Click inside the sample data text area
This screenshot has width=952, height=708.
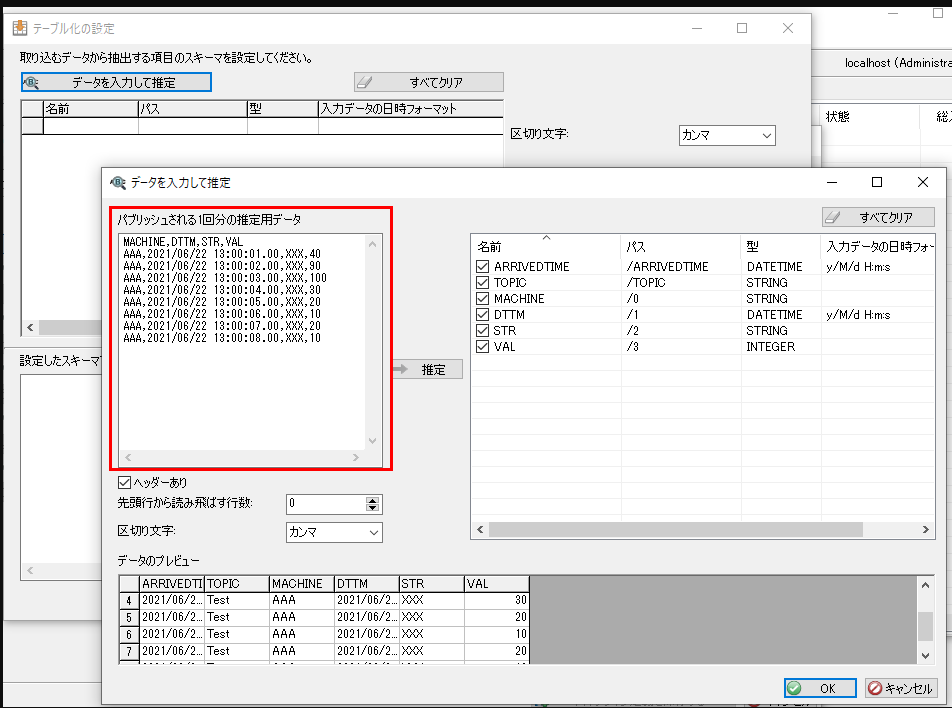pos(242,342)
